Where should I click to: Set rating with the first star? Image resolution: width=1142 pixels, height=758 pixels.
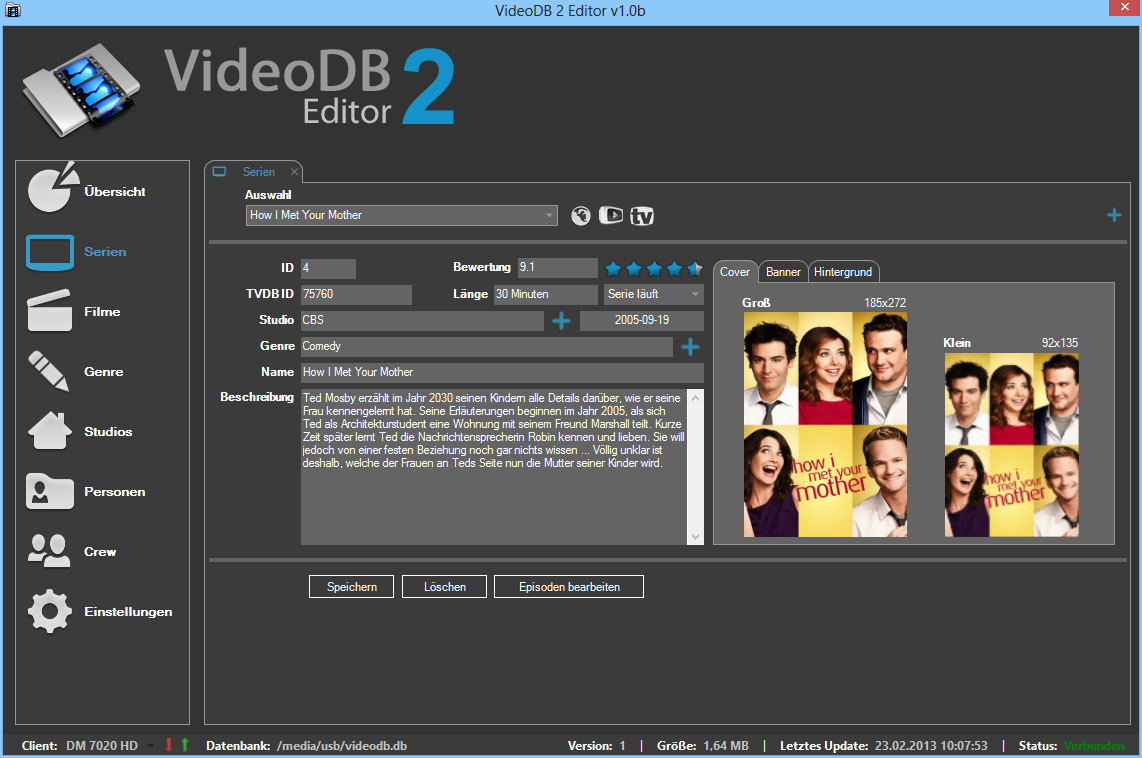point(613,269)
